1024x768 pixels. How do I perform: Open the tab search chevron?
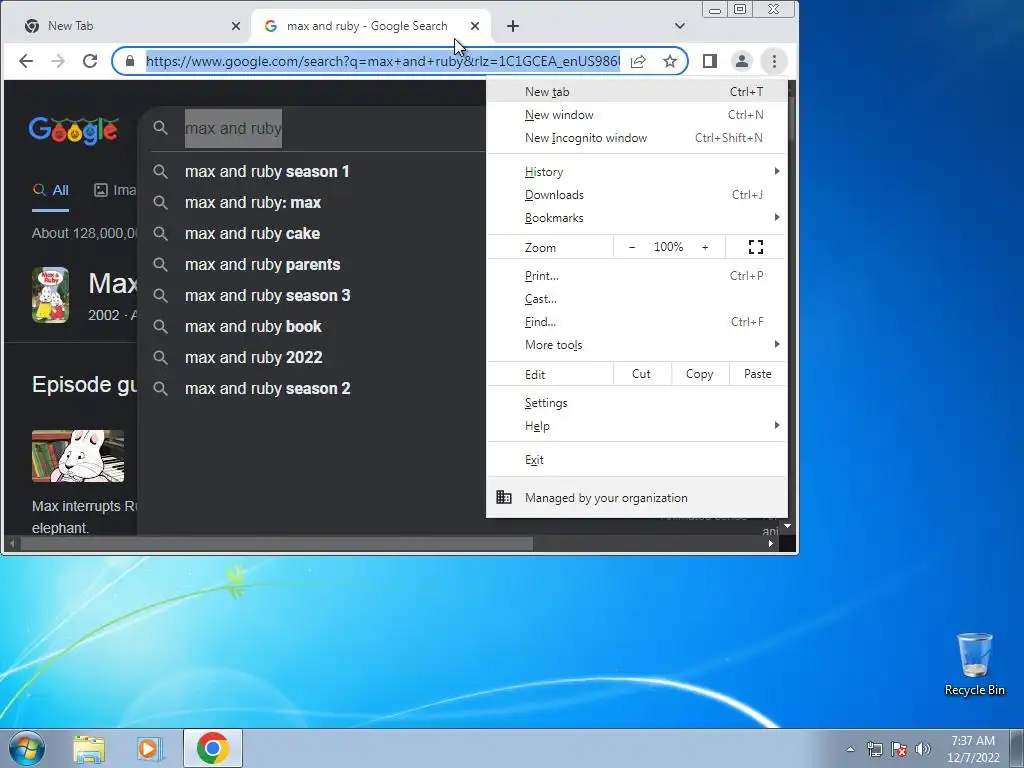pos(680,26)
